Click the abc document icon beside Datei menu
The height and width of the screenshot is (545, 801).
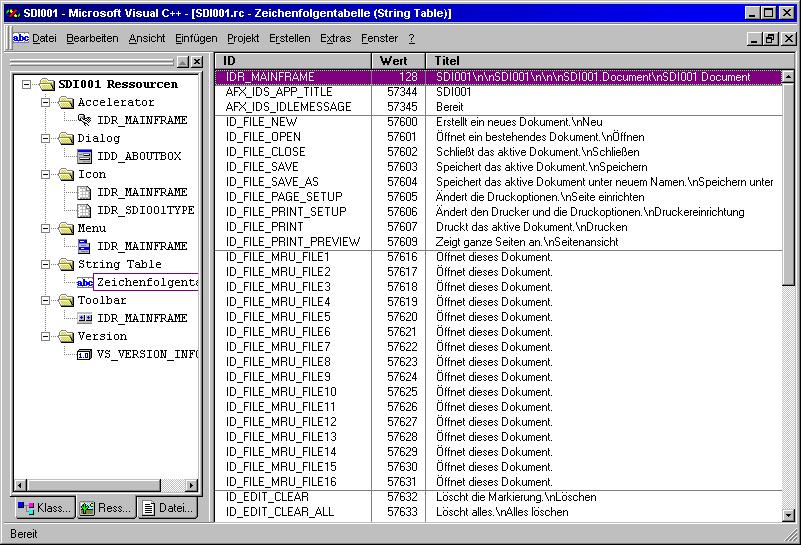click(x=20, y=38)
